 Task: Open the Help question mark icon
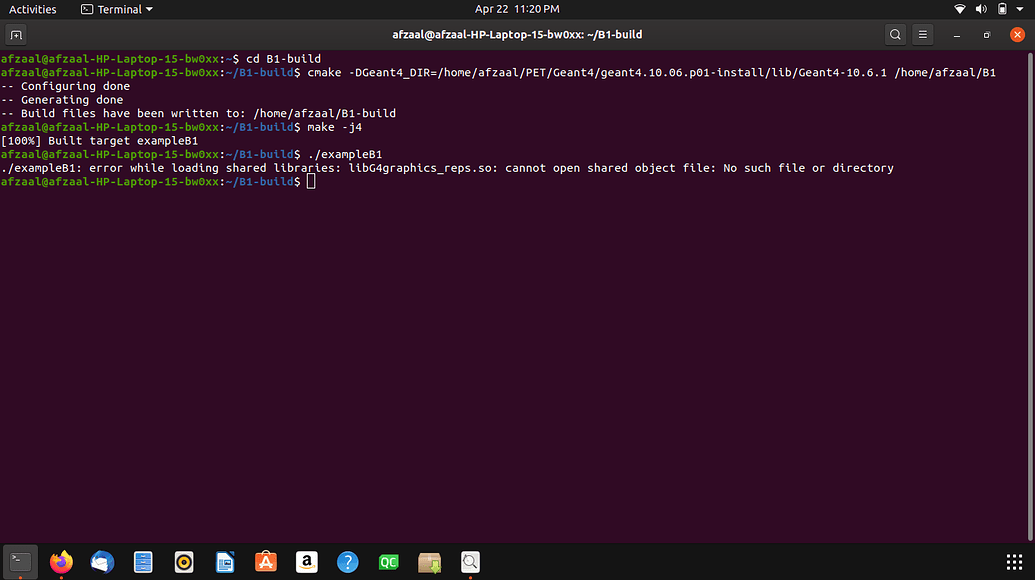tap(347, 562)
